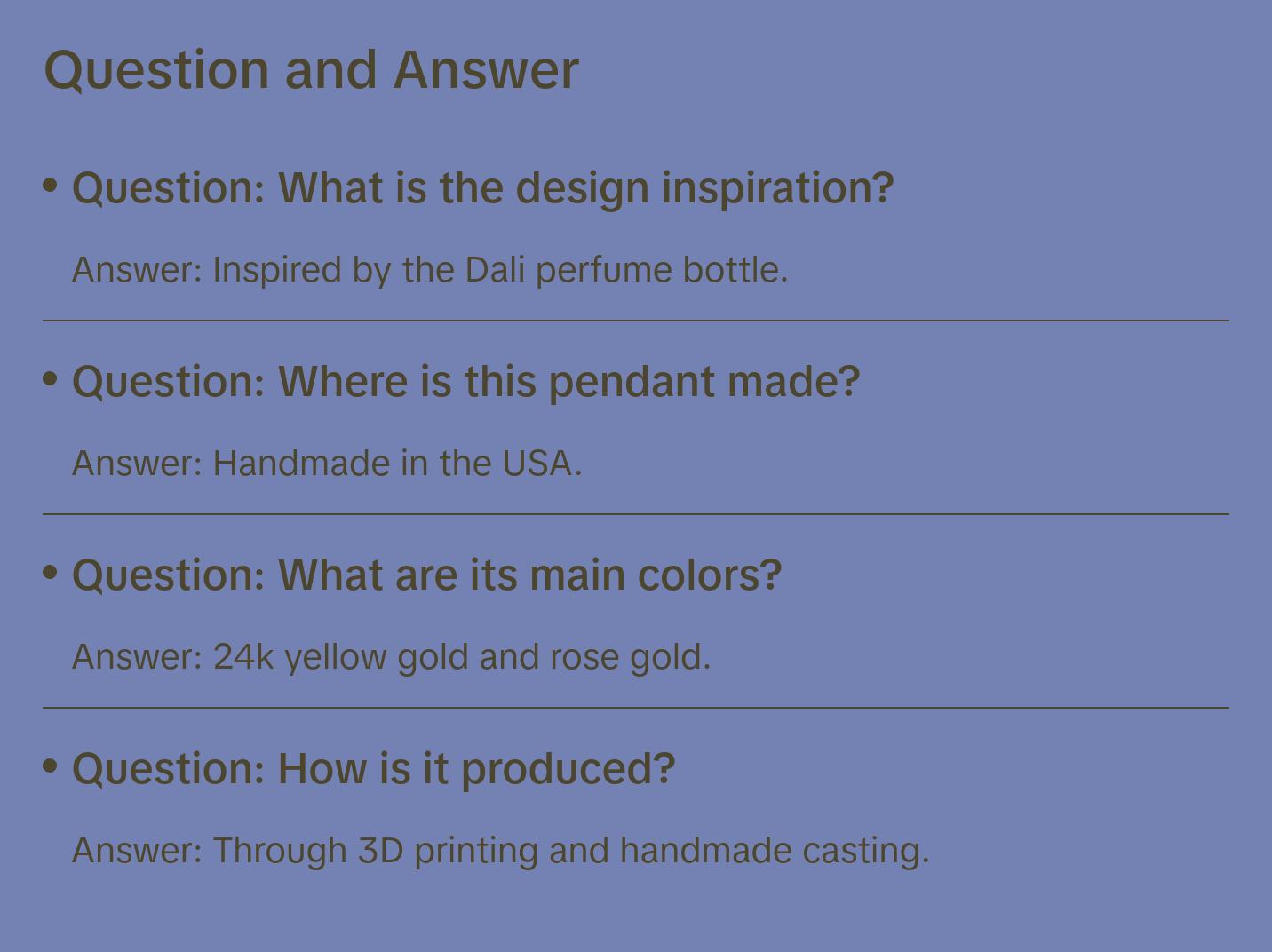Click the bullet beside "How is it produced?"
The width and height of the screenshot is (1272, 952).
click(51, 765)
